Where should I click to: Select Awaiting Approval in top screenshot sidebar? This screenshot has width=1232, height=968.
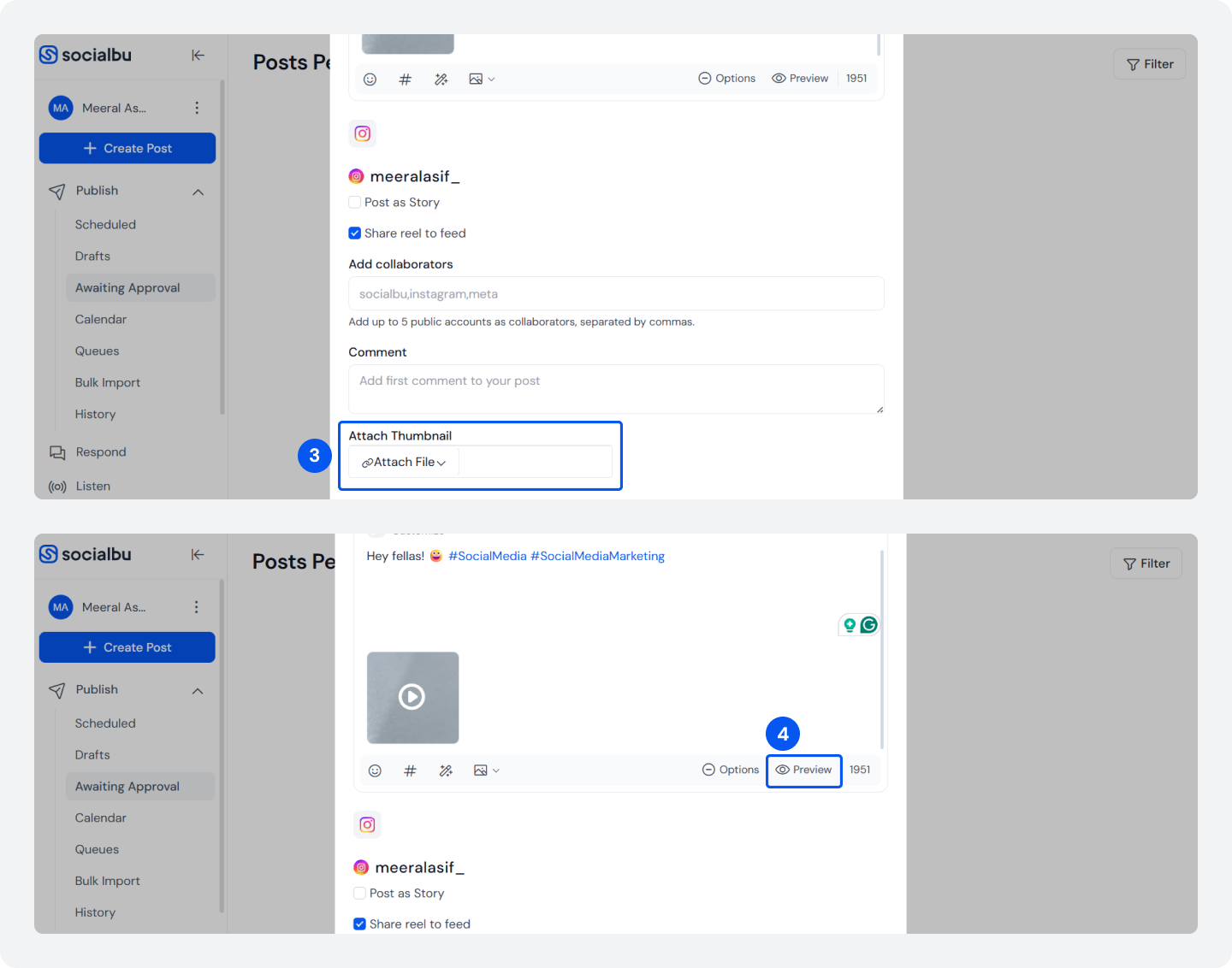click(x=140, y=288)
